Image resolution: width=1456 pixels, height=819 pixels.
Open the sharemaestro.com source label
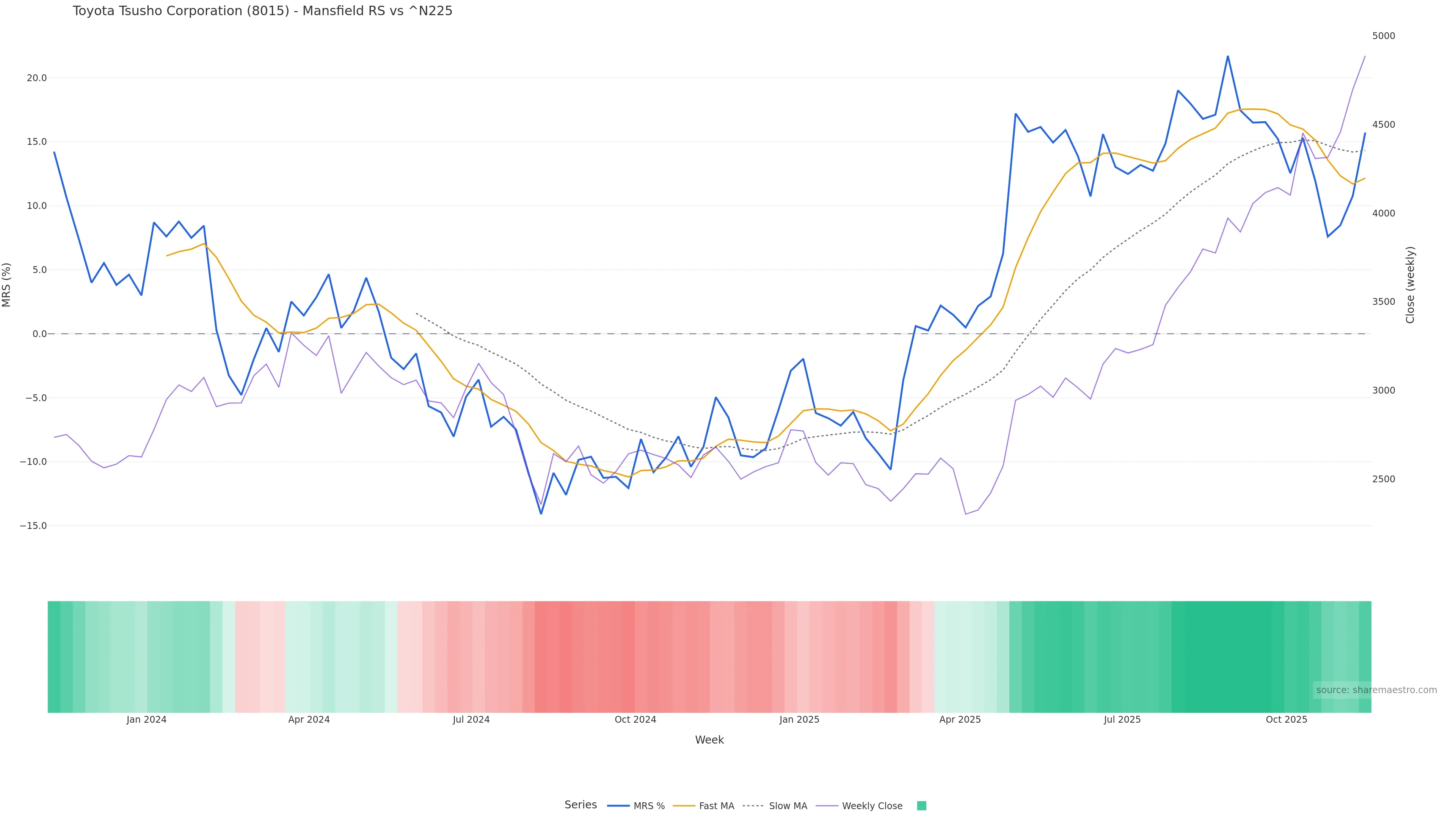point(1376,690)
